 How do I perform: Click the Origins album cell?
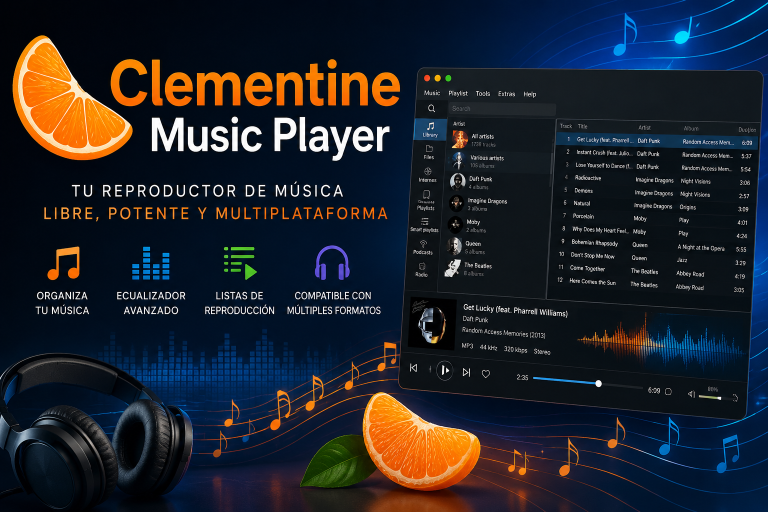pyautogui.click(x=688, y=207)
